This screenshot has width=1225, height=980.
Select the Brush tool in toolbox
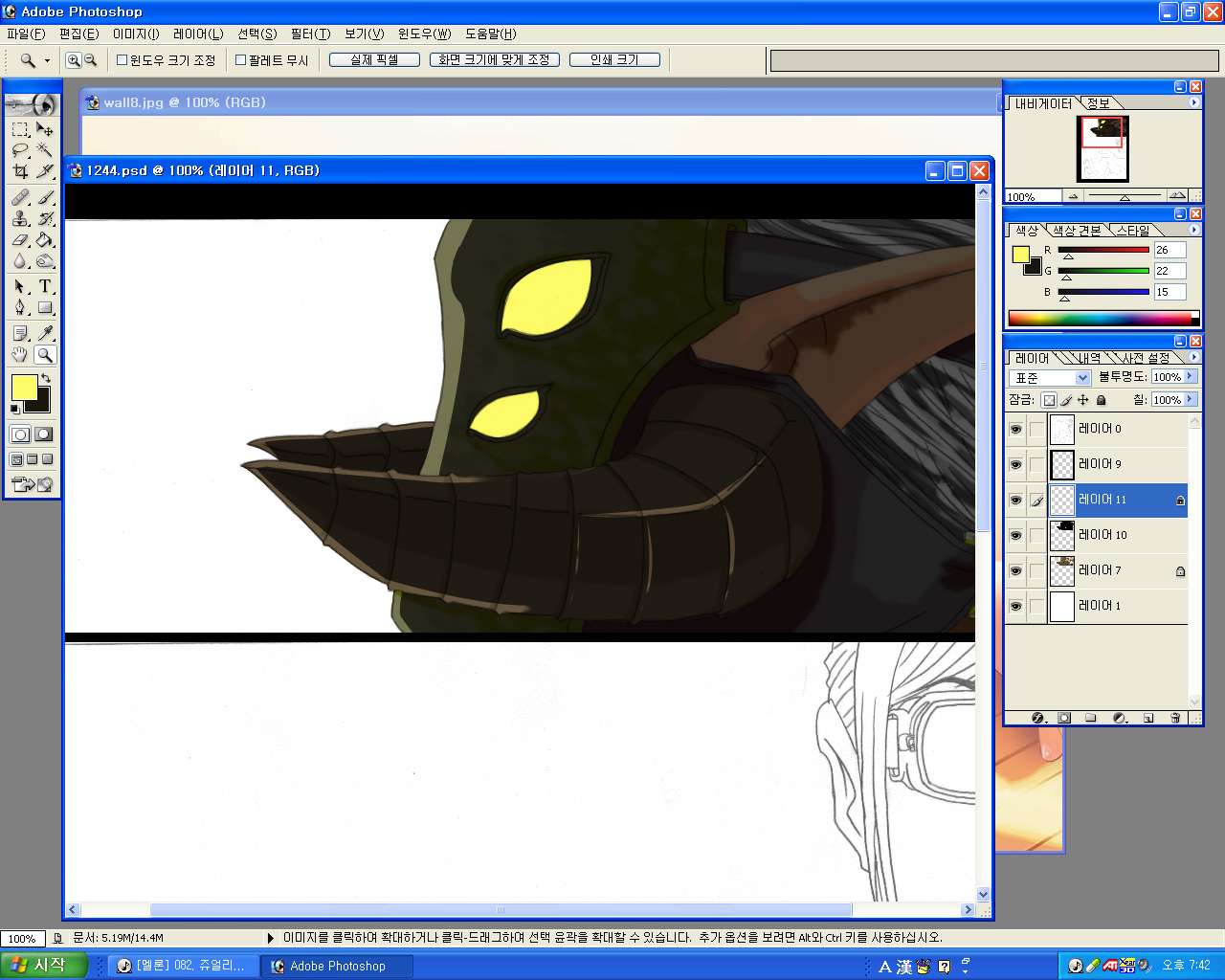coord(45,197)
